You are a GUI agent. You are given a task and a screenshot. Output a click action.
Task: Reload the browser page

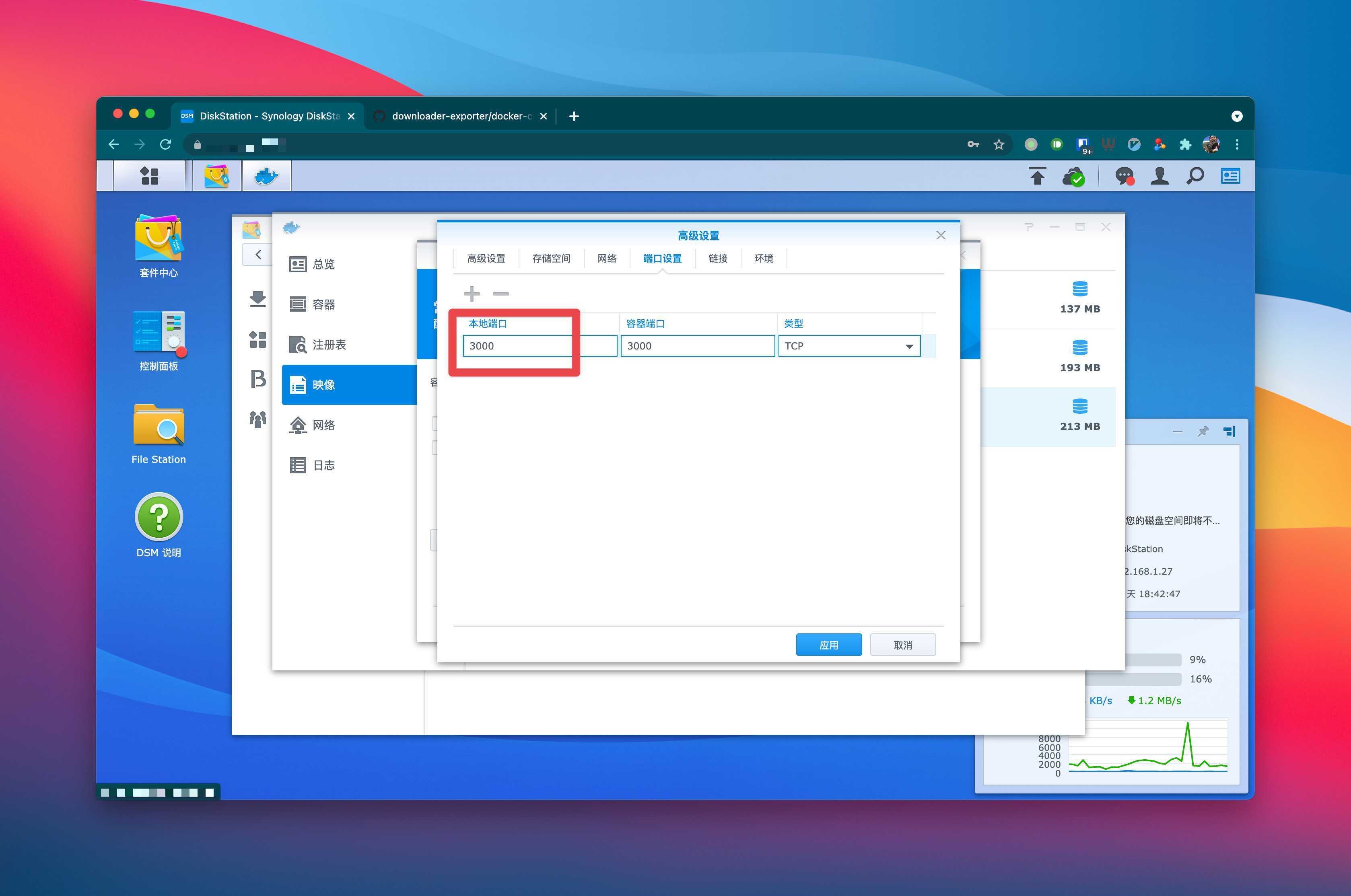coord(165,144)
